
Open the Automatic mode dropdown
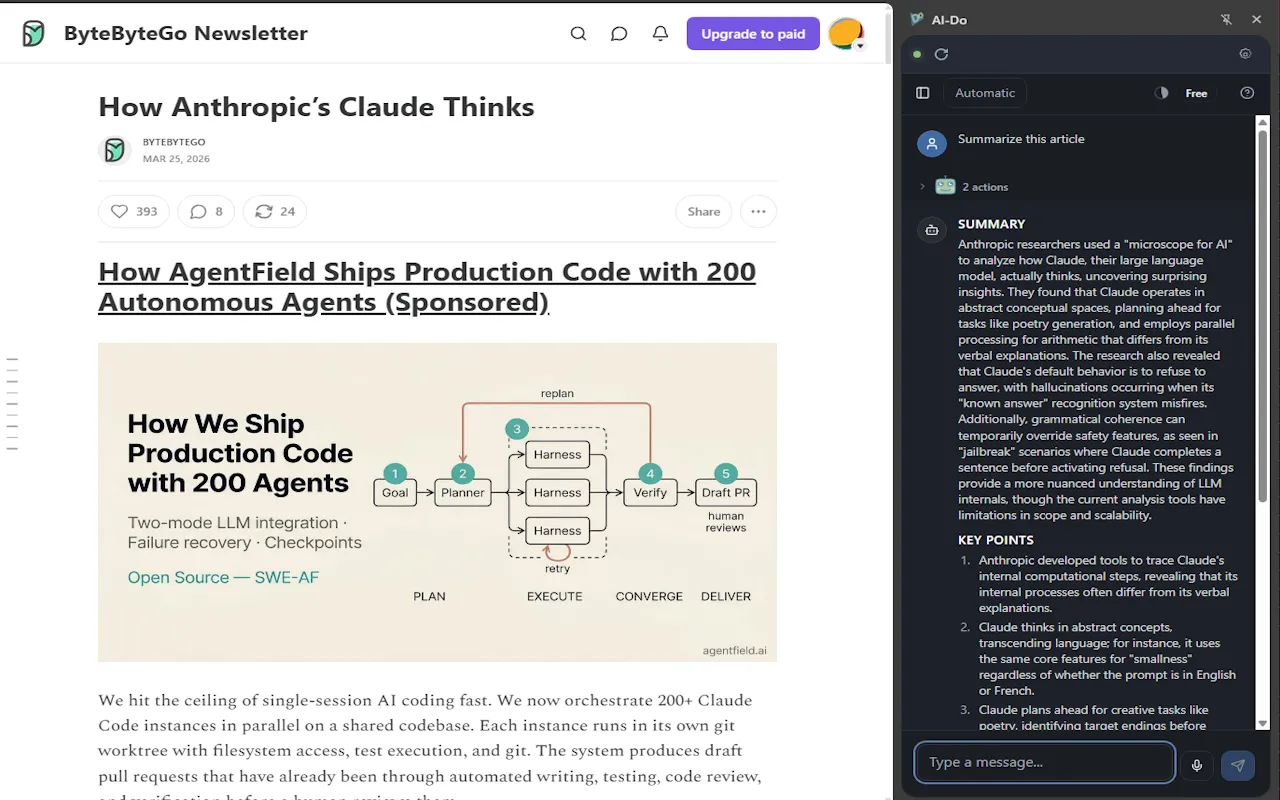point(985,92)
